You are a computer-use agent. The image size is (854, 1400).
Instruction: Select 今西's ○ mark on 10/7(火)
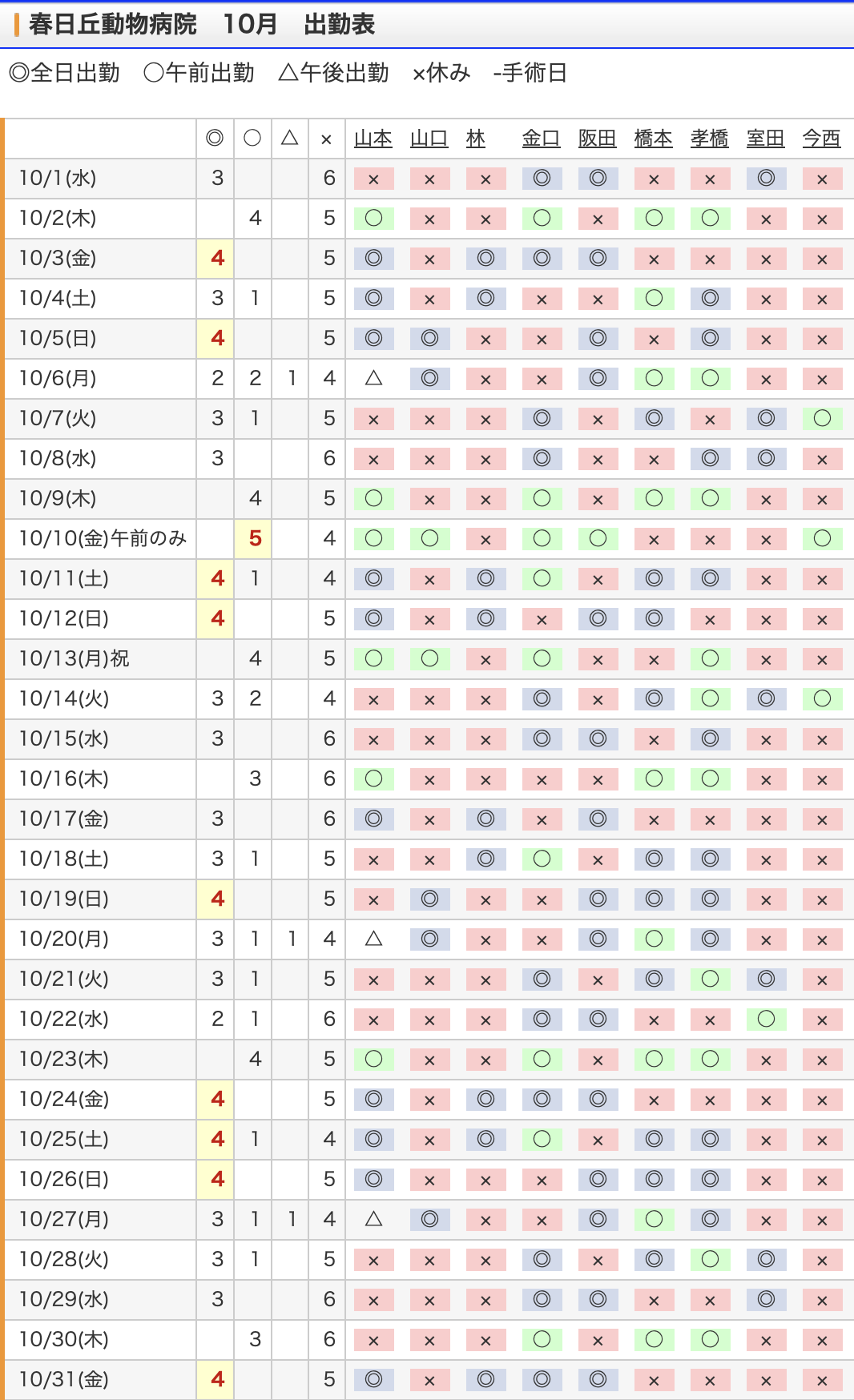click(x=822, y=418)
